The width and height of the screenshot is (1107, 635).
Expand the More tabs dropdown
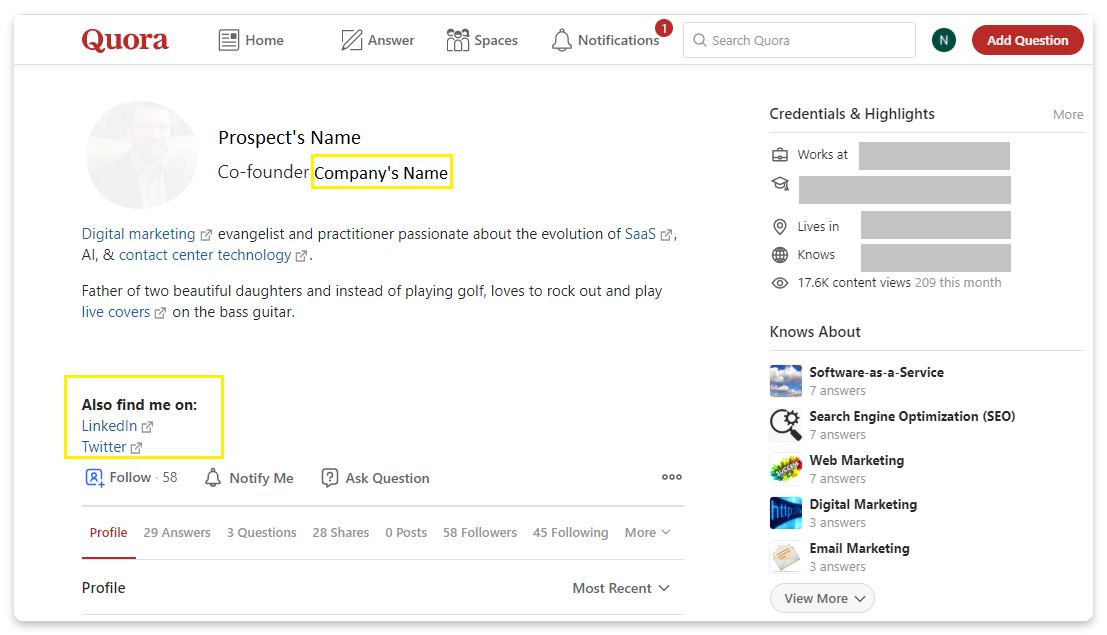coord(647,533)
